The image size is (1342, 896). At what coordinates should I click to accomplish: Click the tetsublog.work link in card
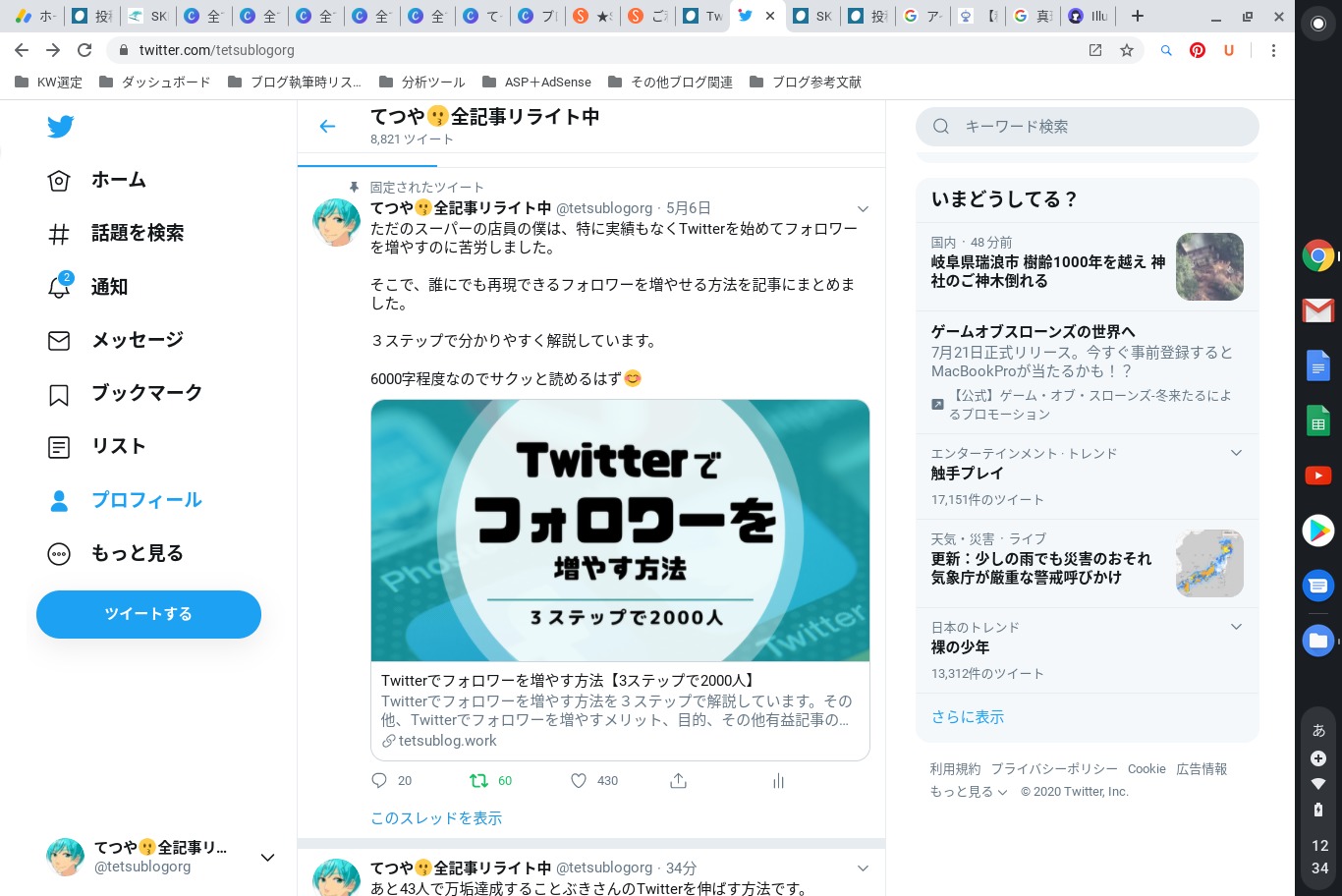tap(448, 741)
